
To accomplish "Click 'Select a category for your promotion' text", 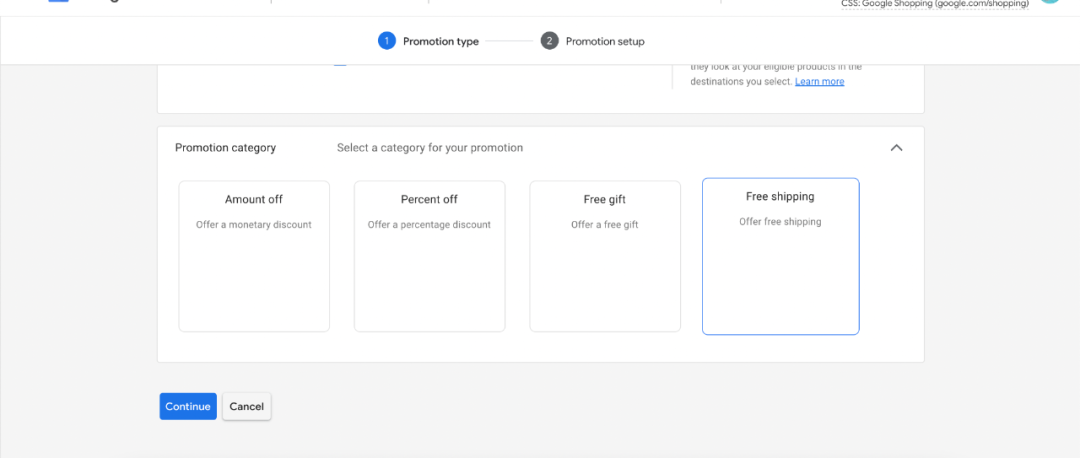I will tap(430, 148).
